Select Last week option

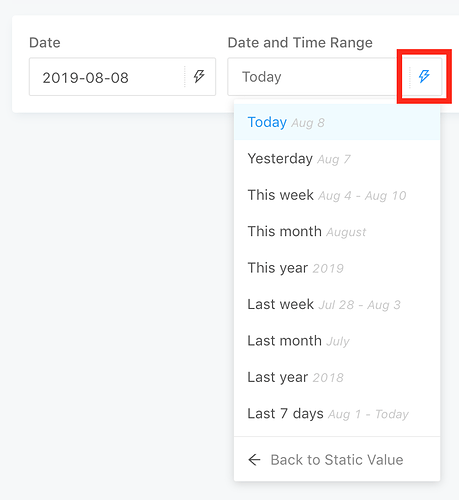[337, 304]
